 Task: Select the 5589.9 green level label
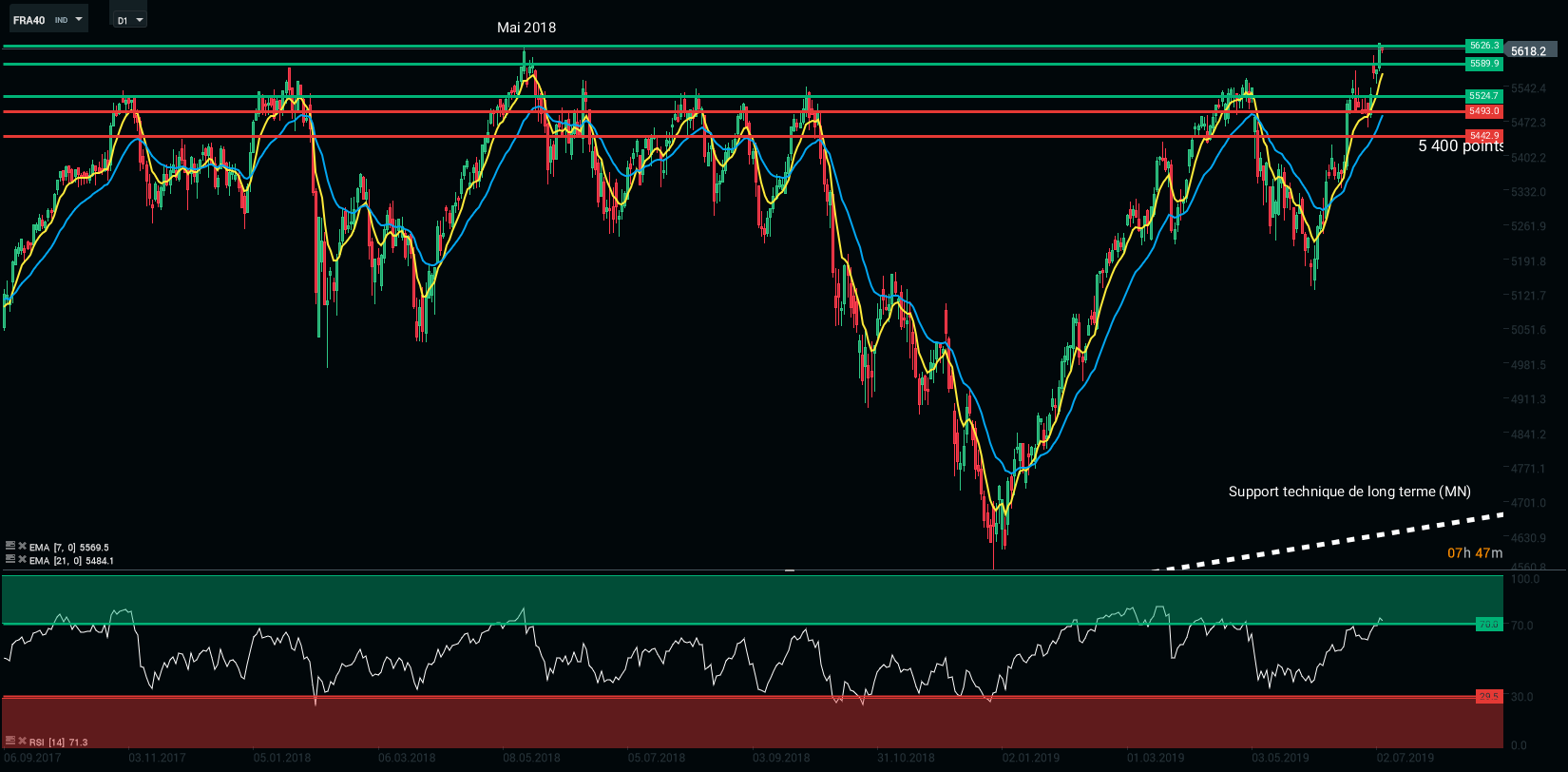click(x=1483, y=64)
